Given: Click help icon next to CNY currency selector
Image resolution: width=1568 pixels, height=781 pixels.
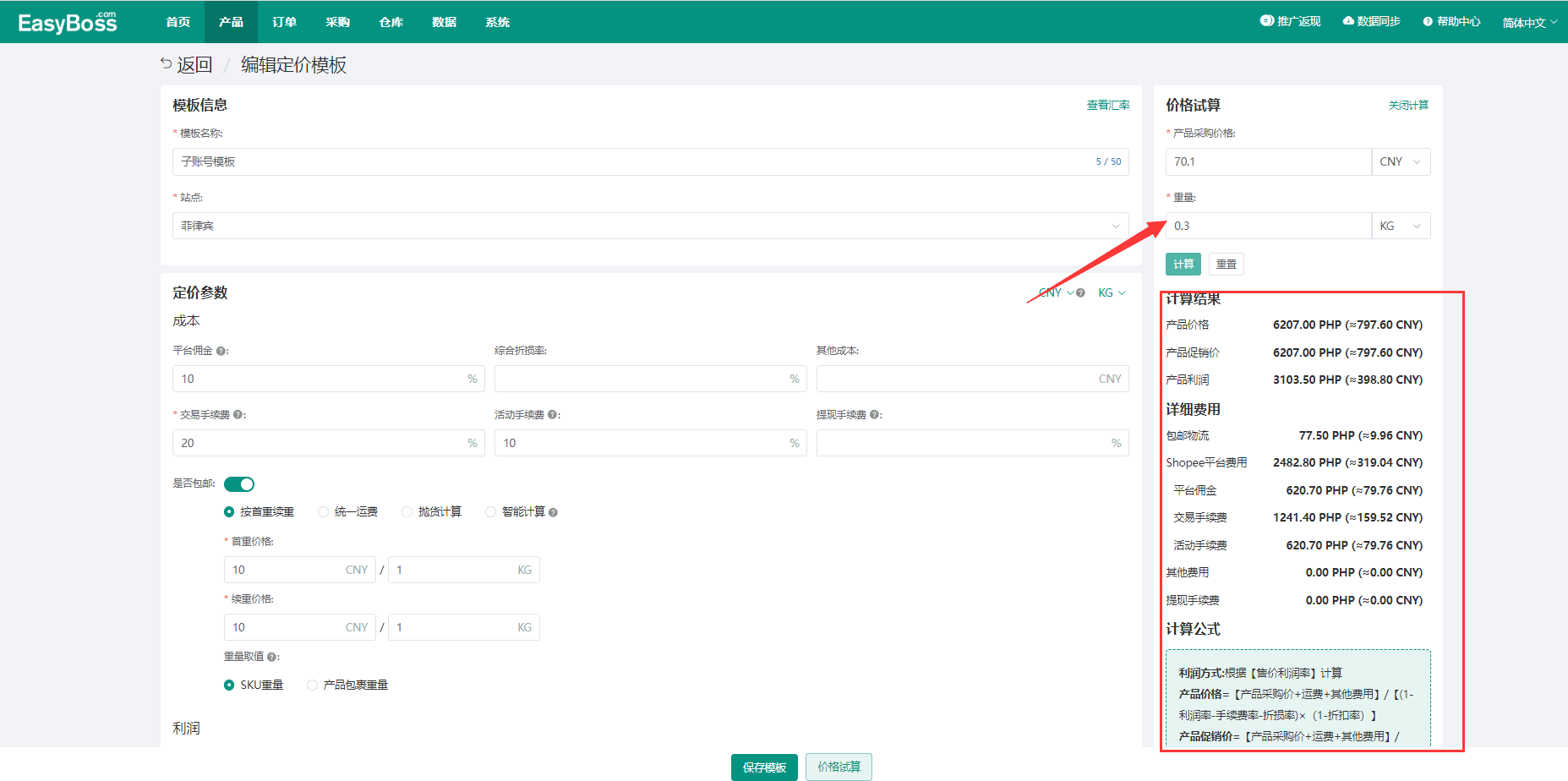Looking at the screenshot, I should pyautogui.click(x=1080, y=293).
